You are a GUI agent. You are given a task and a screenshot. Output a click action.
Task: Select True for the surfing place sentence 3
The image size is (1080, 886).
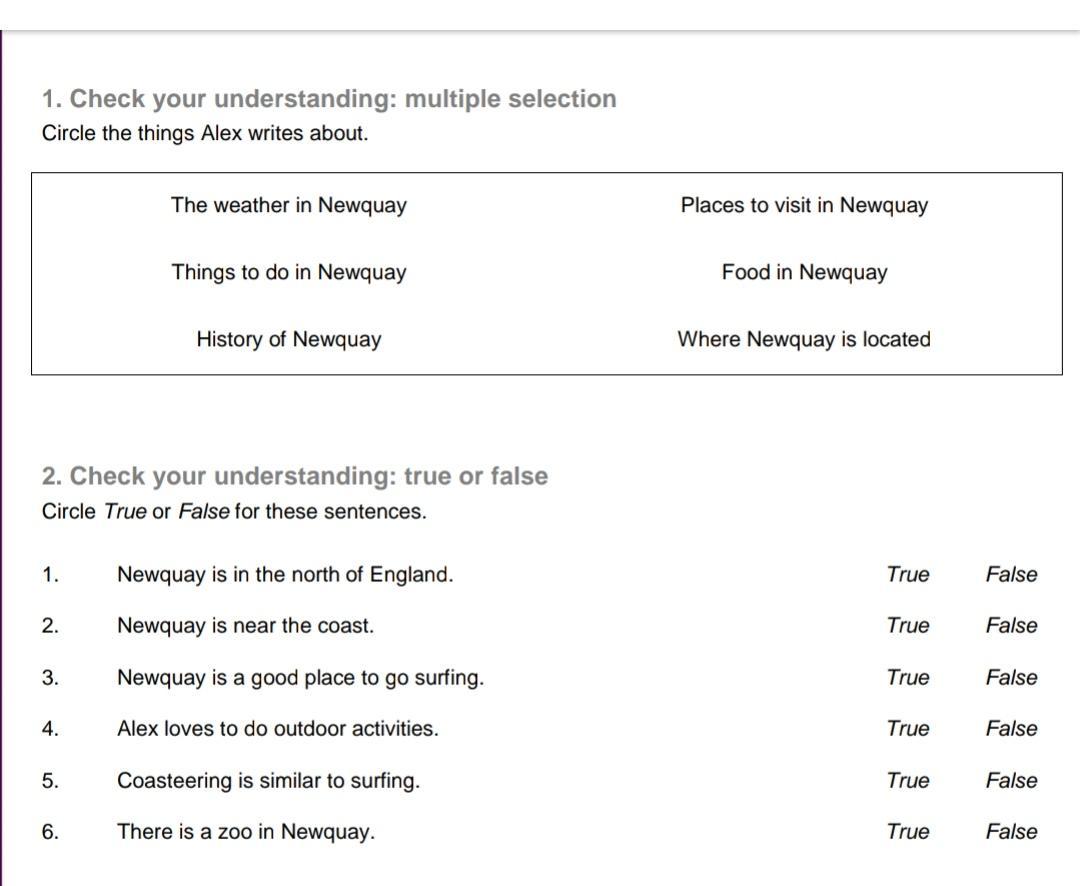click(907, 678)
